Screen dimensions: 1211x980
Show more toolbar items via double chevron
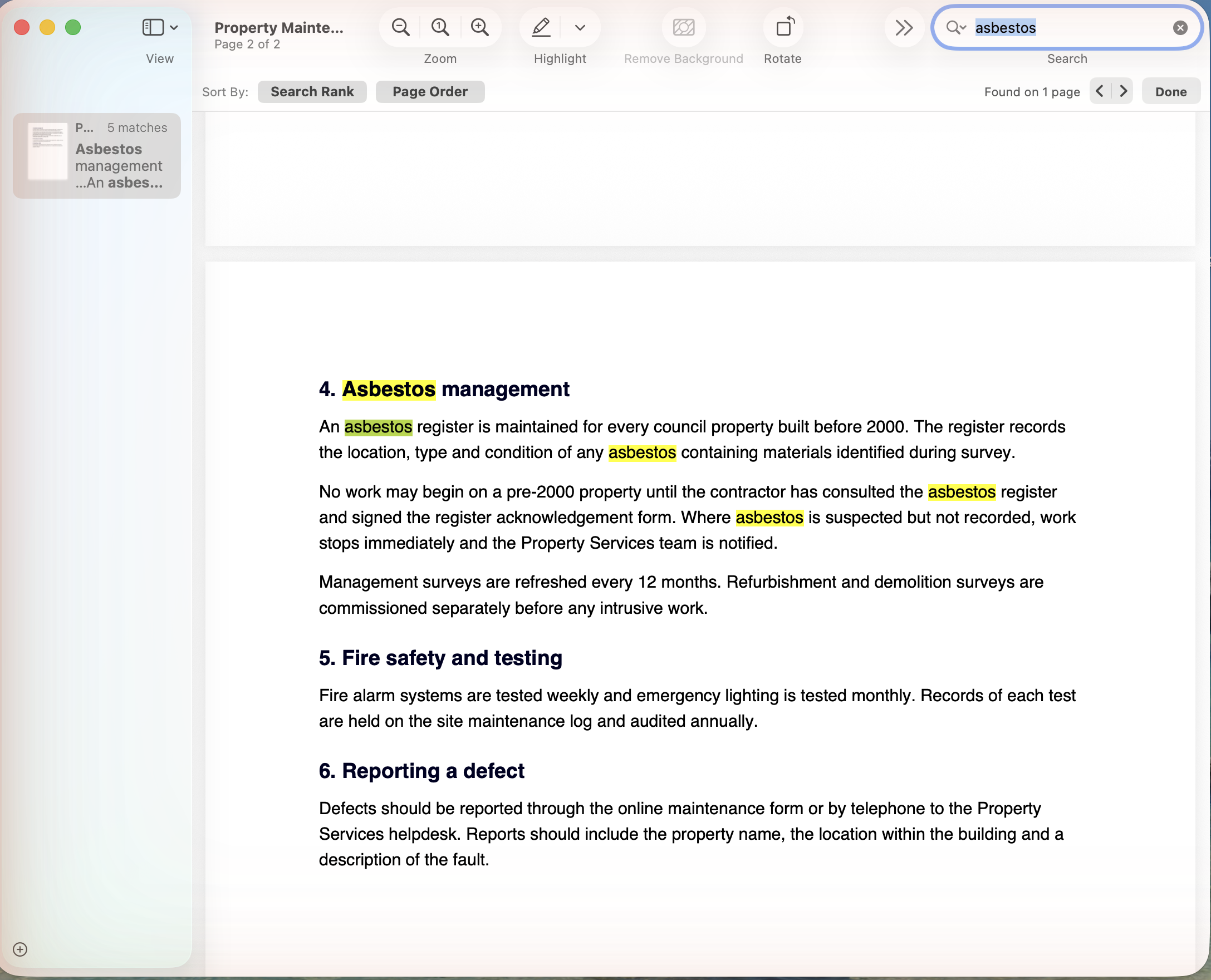[x=904, y=27]
